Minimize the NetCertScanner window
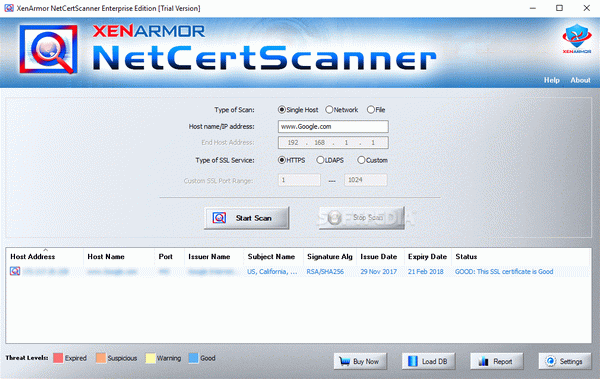Image resolution: width=600 pixels, height=379 pixels. click(533, 8)
